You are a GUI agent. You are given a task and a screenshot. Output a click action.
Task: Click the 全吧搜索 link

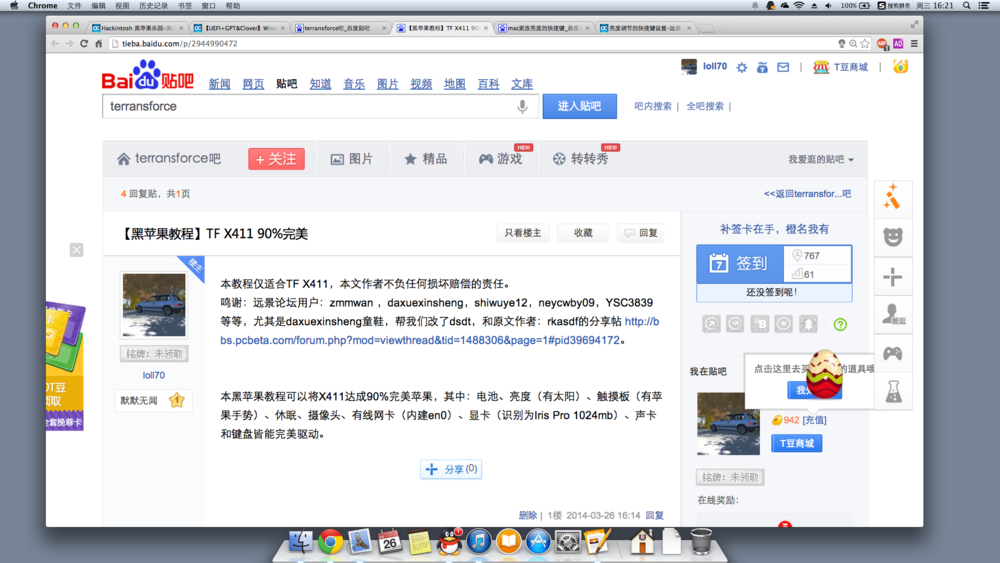[x=705, y=106]
